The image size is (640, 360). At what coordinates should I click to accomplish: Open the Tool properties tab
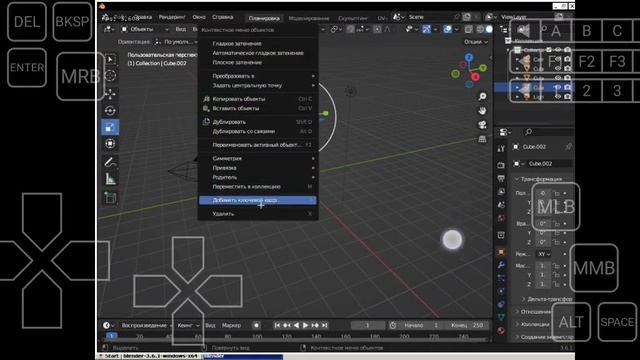tap(501, 149)
